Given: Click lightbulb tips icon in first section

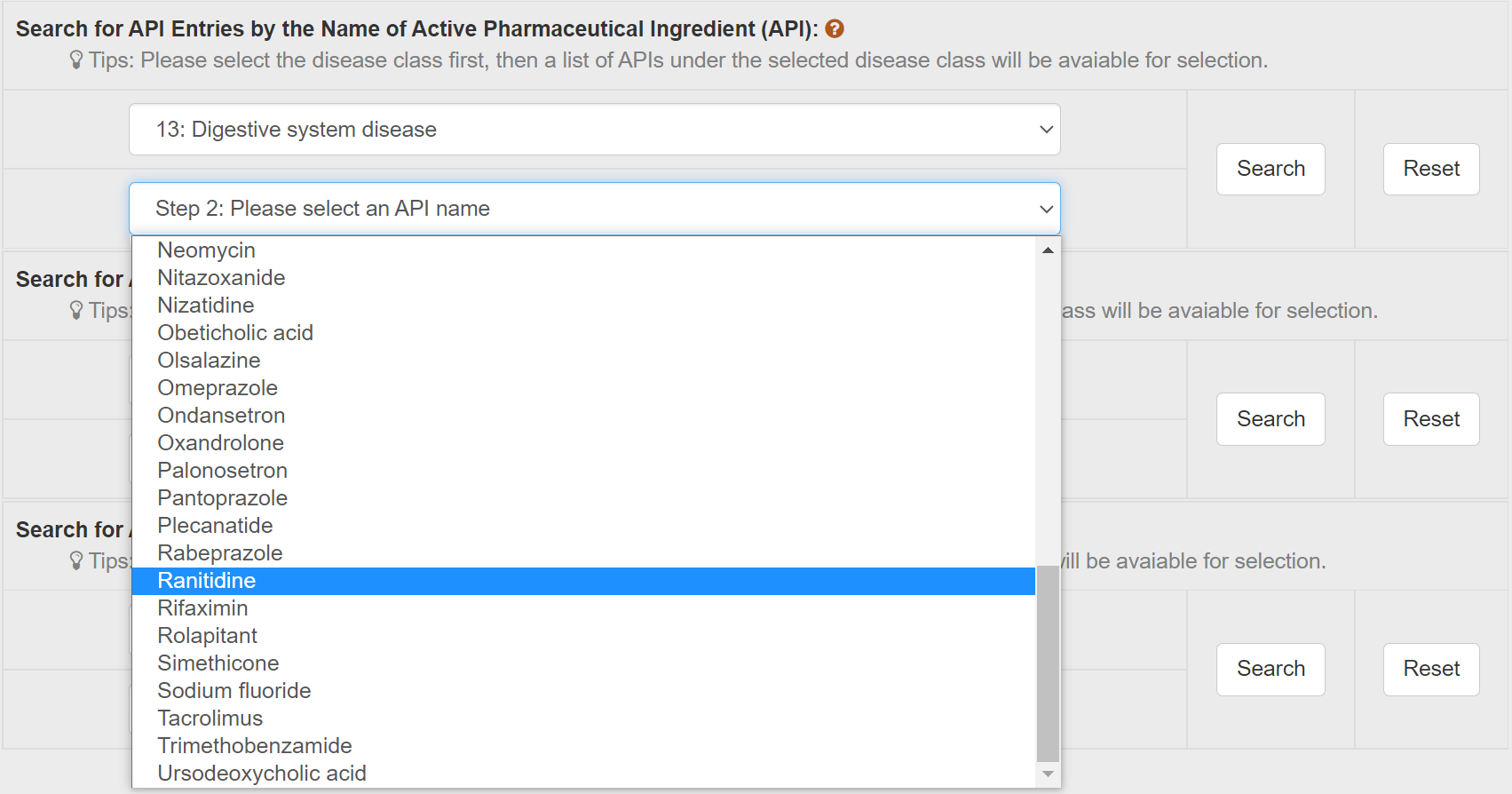Looking at the screenshot, I should [76, 60].
